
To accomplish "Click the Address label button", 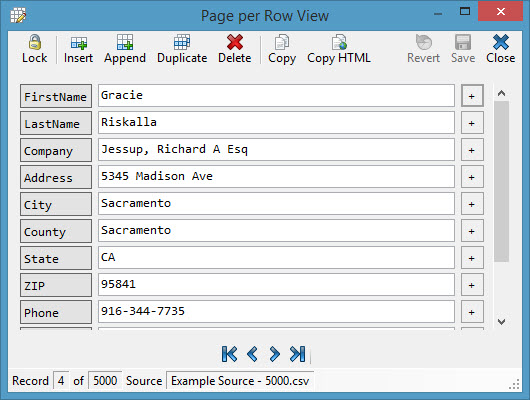I will pyautogui.click(x=56, y=177).
